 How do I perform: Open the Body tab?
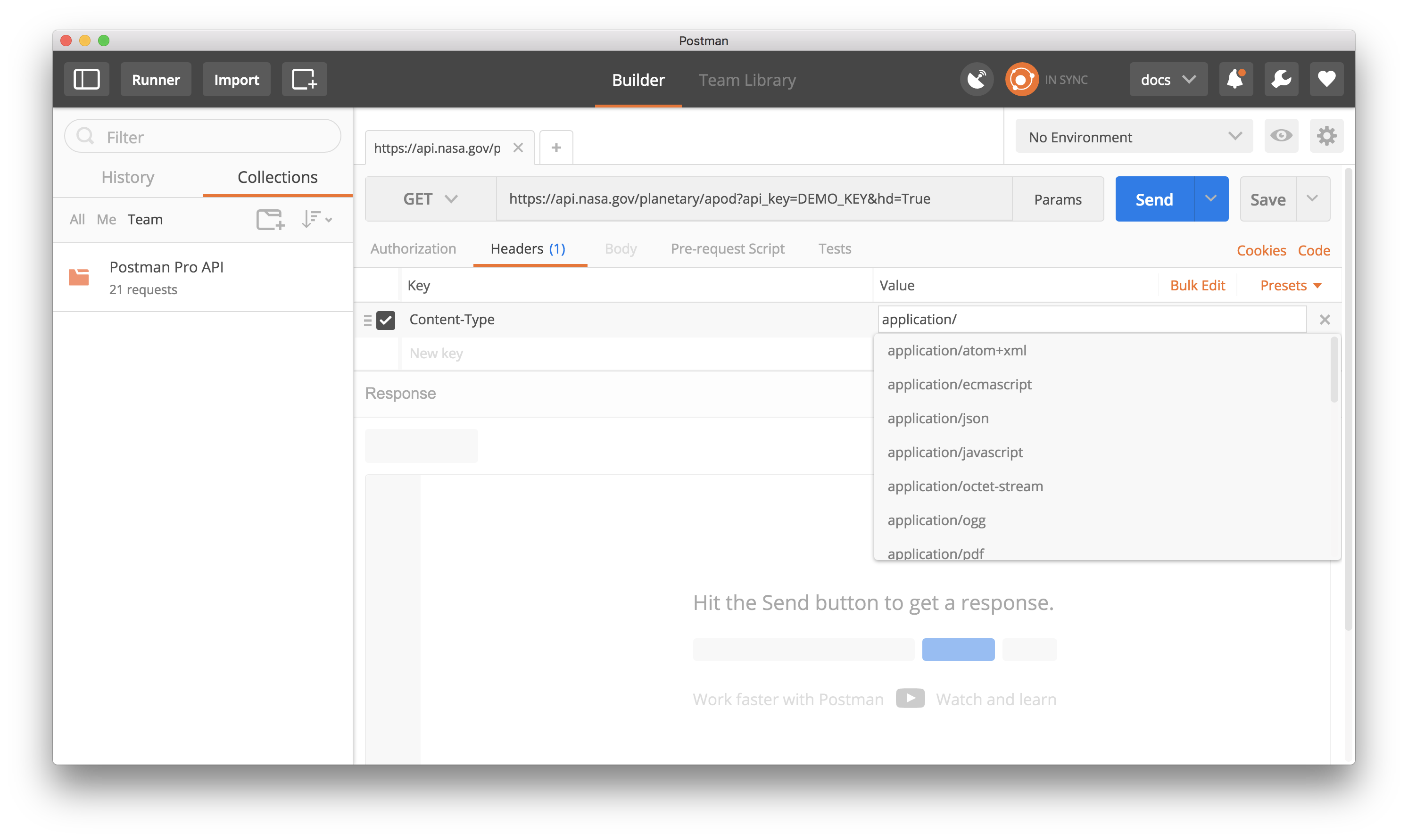621,248
